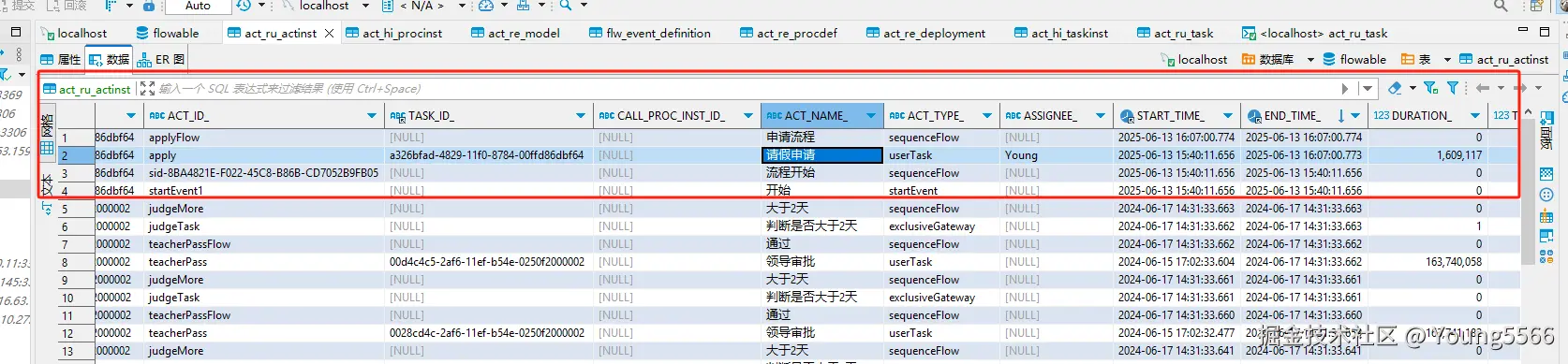This screenshot has height=364, width=1568.
Task: Click the magnifier search icon in toolbar
Action: pyautogui.click(x=566, y=6)
